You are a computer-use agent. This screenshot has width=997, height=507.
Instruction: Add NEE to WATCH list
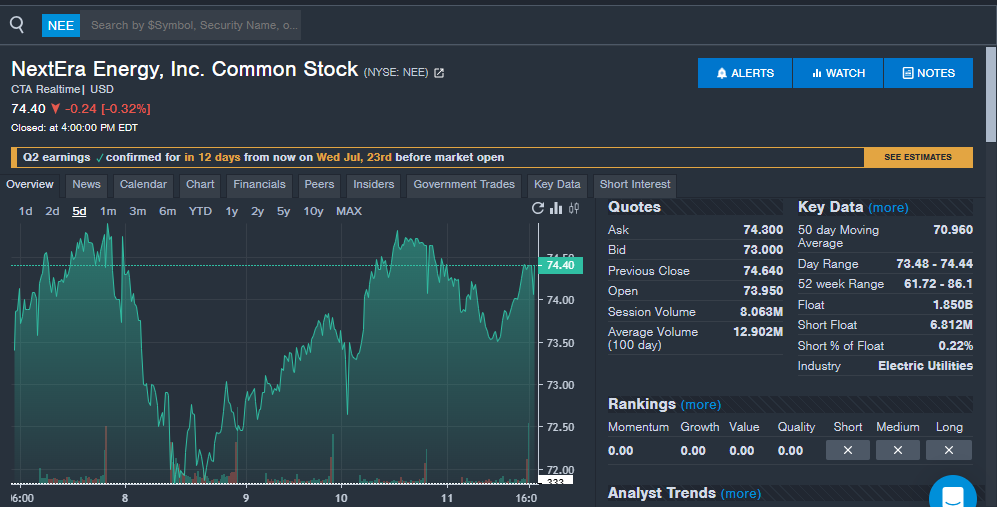pyautogui.click(x=838, y=73)
